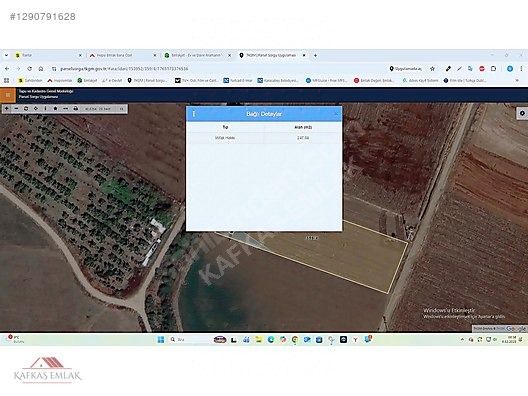Click the translate extension icon
Screen dimensions: 528x396
[x=470, y=69]
